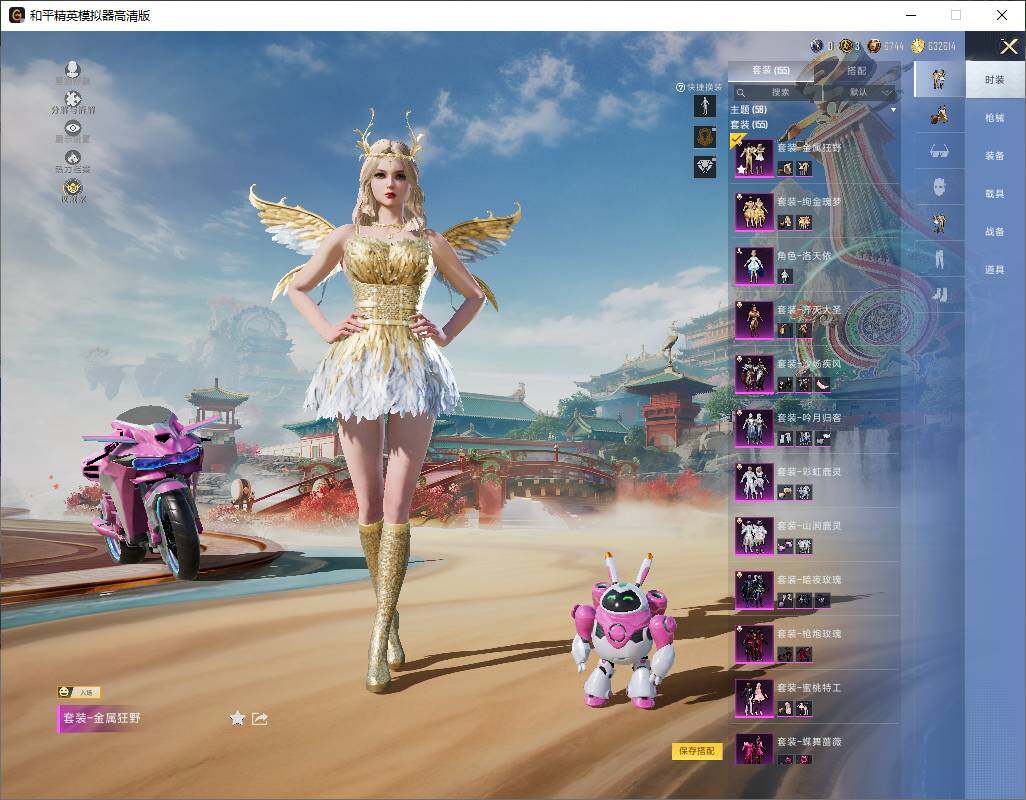
Task: Select the golden upper-body clothing category icon
Action: tap(939, 223)
